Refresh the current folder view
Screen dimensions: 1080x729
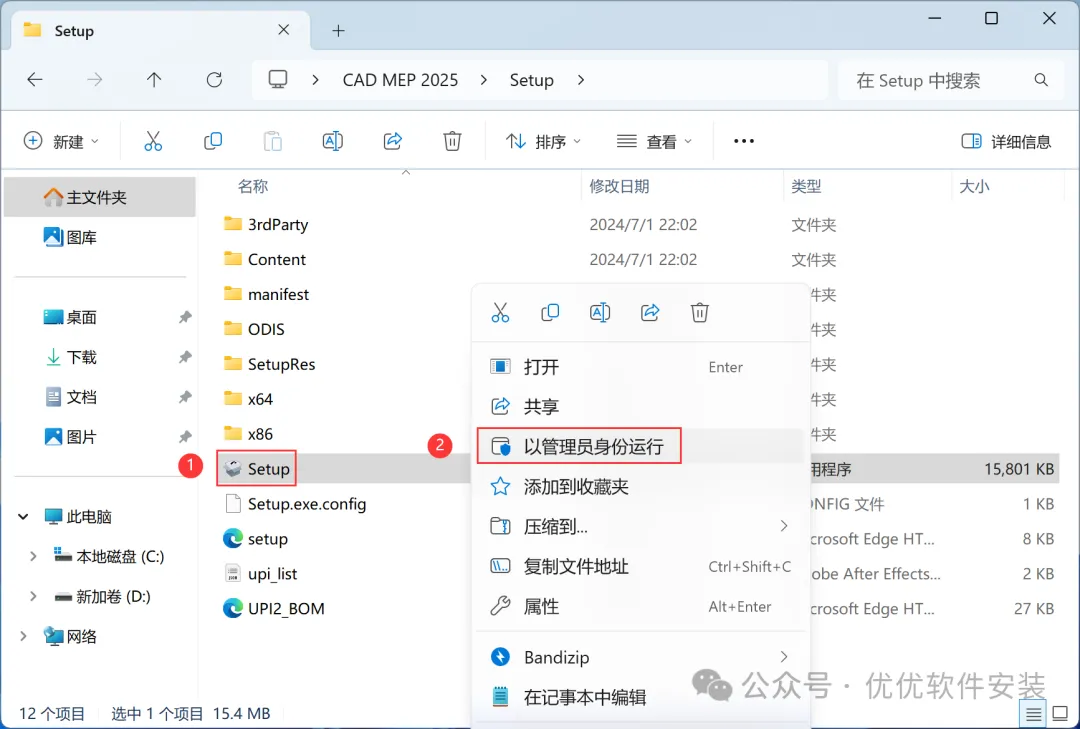click(x=214, y=80)
